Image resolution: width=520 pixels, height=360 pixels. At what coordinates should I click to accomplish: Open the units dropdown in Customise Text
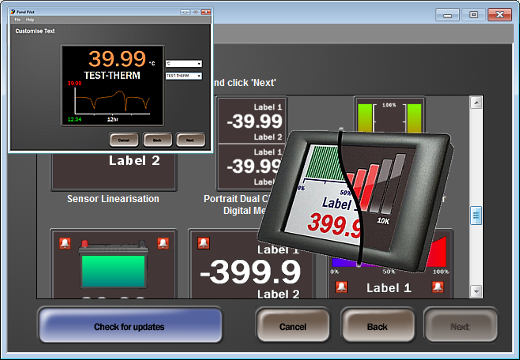(x=184, y=63)
